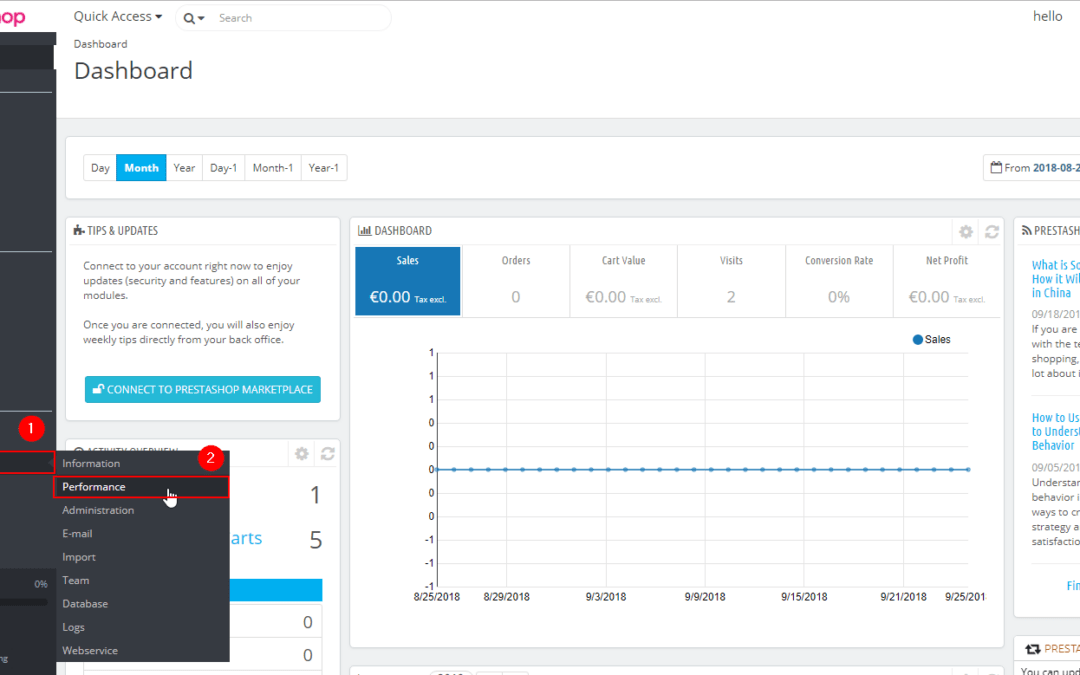Select the Sales stat tile

[x=408, y=281]
